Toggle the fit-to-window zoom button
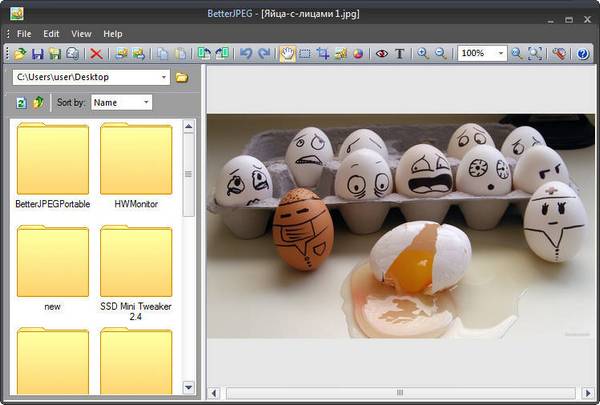 click(x=536, y=54)
